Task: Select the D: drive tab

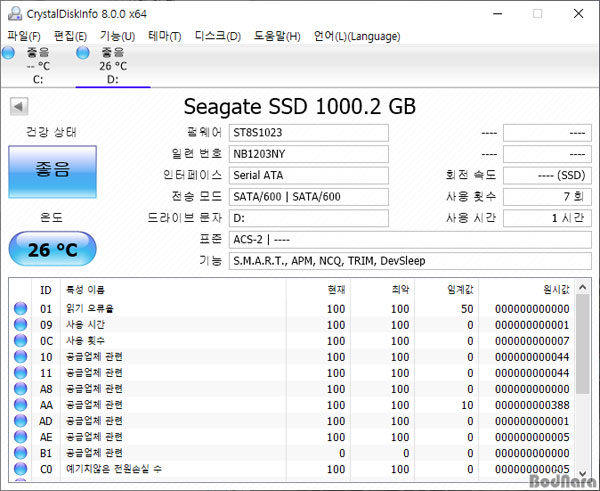Action: click(113, 65)
